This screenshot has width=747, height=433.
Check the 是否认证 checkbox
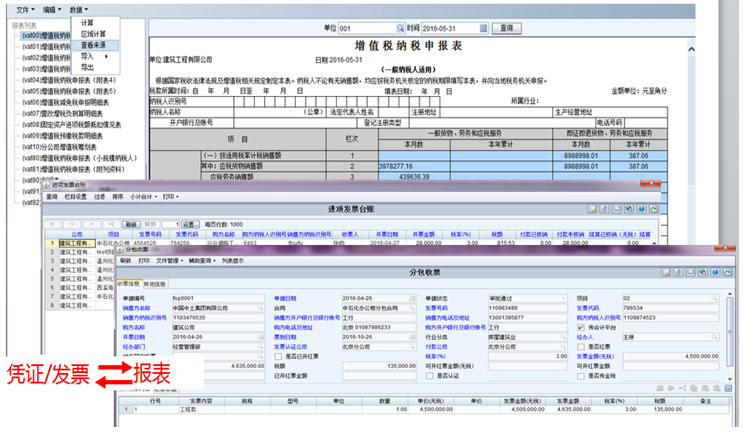[x=429, y=376]
